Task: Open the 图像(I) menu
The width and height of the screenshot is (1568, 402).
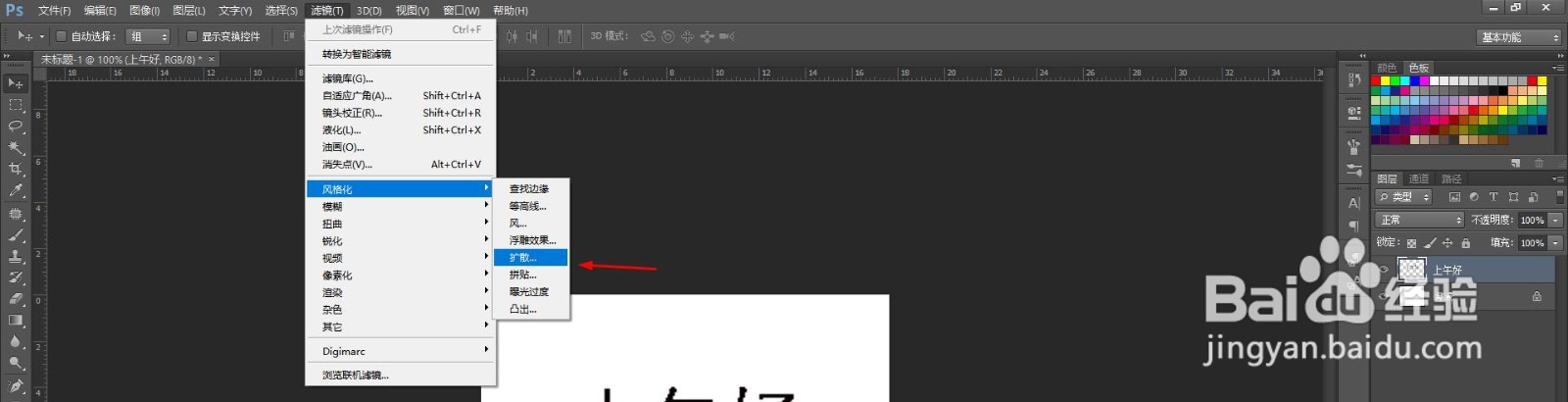Action: pos(144,10)
